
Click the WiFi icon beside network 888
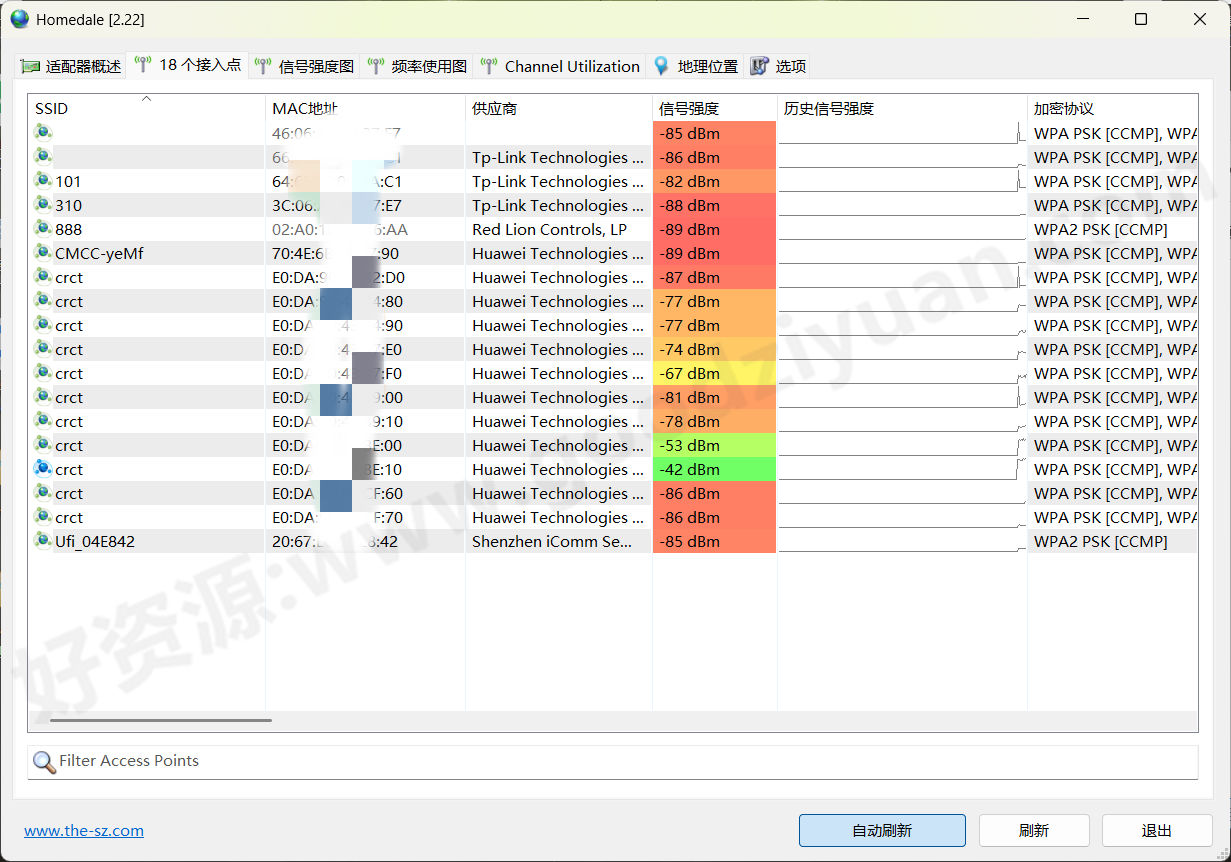click(x=42, y=228)
